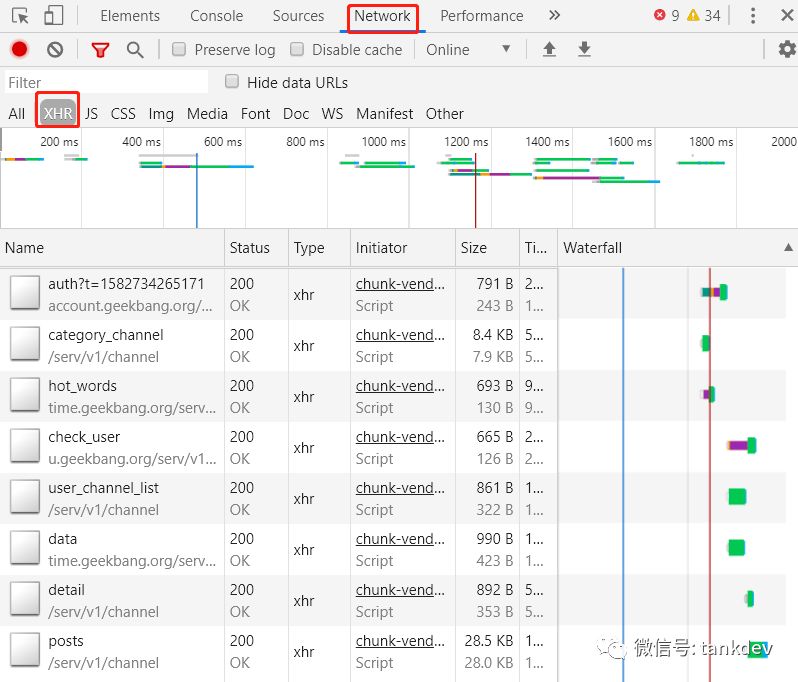The width and height of the screenshot is (798, 682).
Task: Filter requests by CSS
Action: coord(123,113)
